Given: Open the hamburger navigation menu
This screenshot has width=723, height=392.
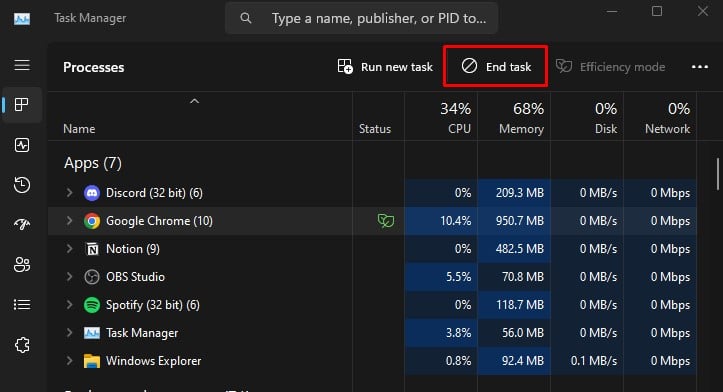Looking at the screenshot, I should (x=22, y=65).
